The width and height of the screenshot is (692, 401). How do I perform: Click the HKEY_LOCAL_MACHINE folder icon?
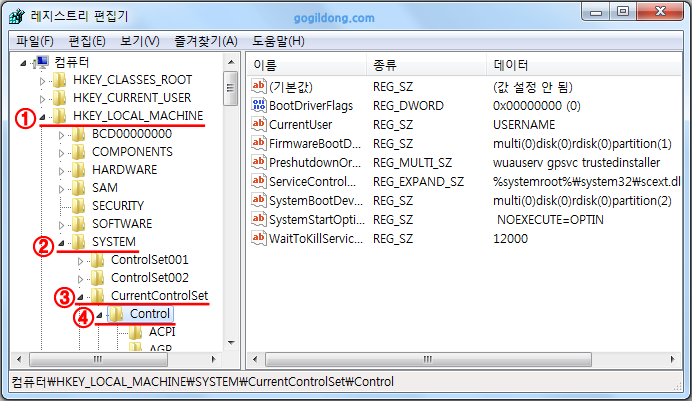[x=60, y=116]
